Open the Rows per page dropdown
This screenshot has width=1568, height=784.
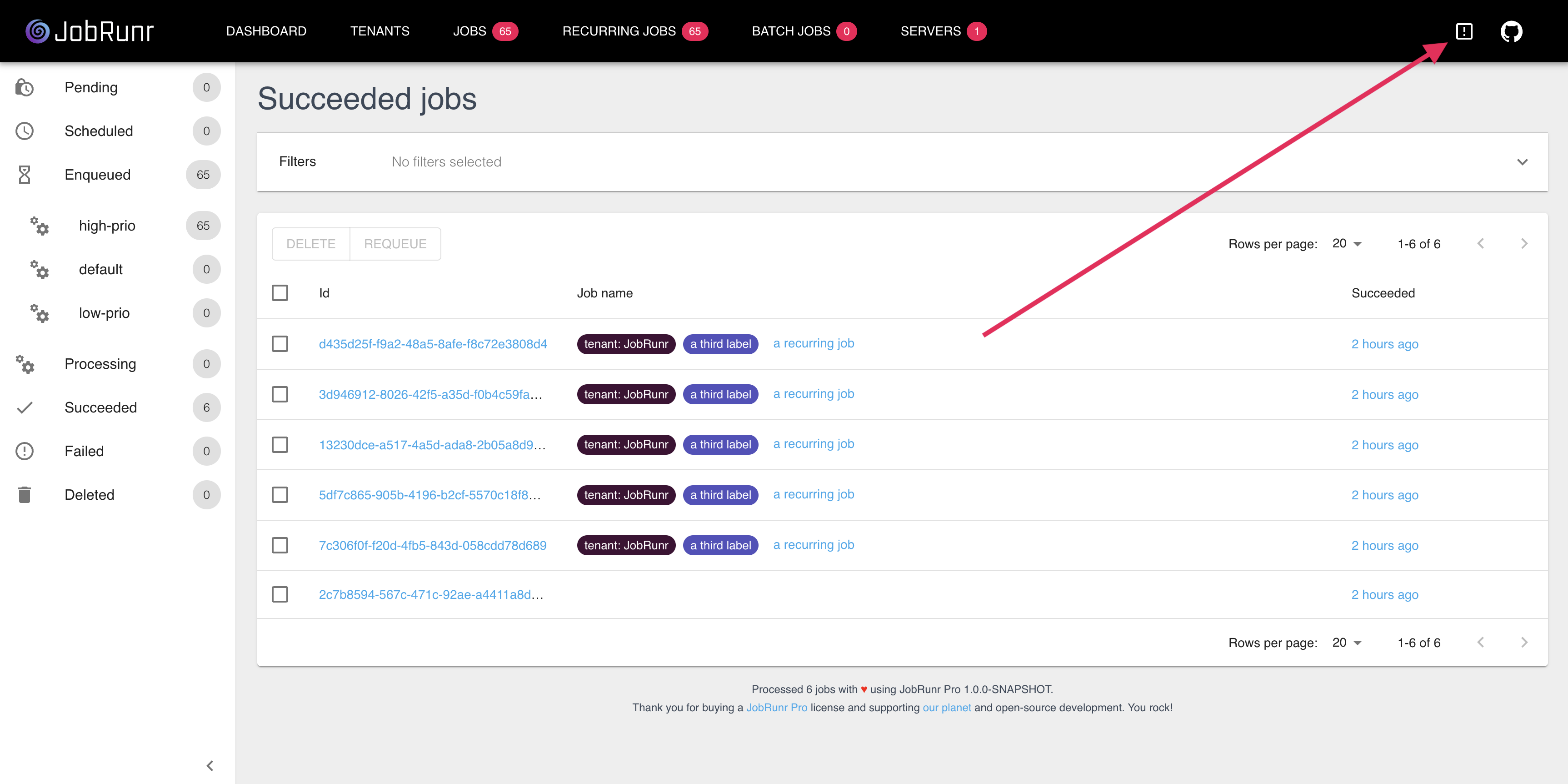tap(1348, 243)
